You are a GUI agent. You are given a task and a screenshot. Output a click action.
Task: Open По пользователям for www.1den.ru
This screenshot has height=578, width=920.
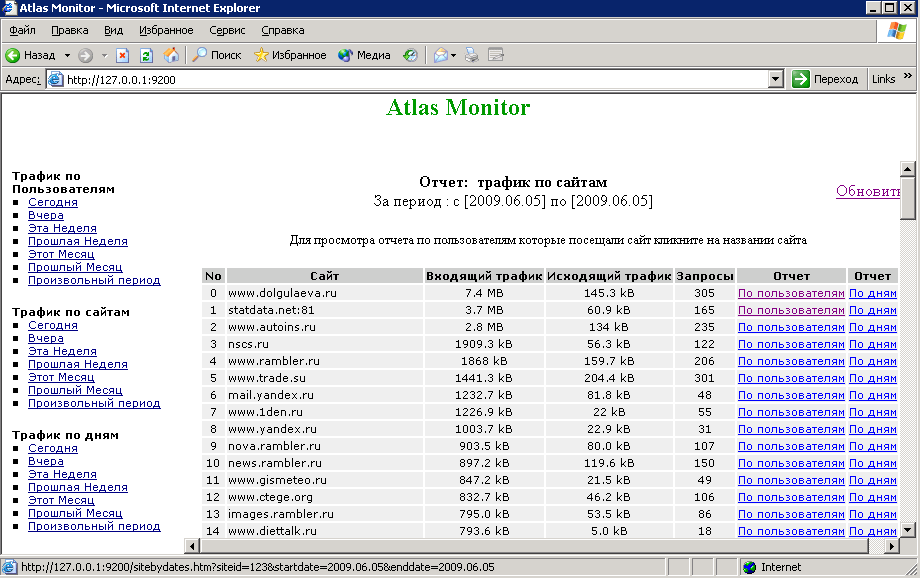[x=791, y=412]
